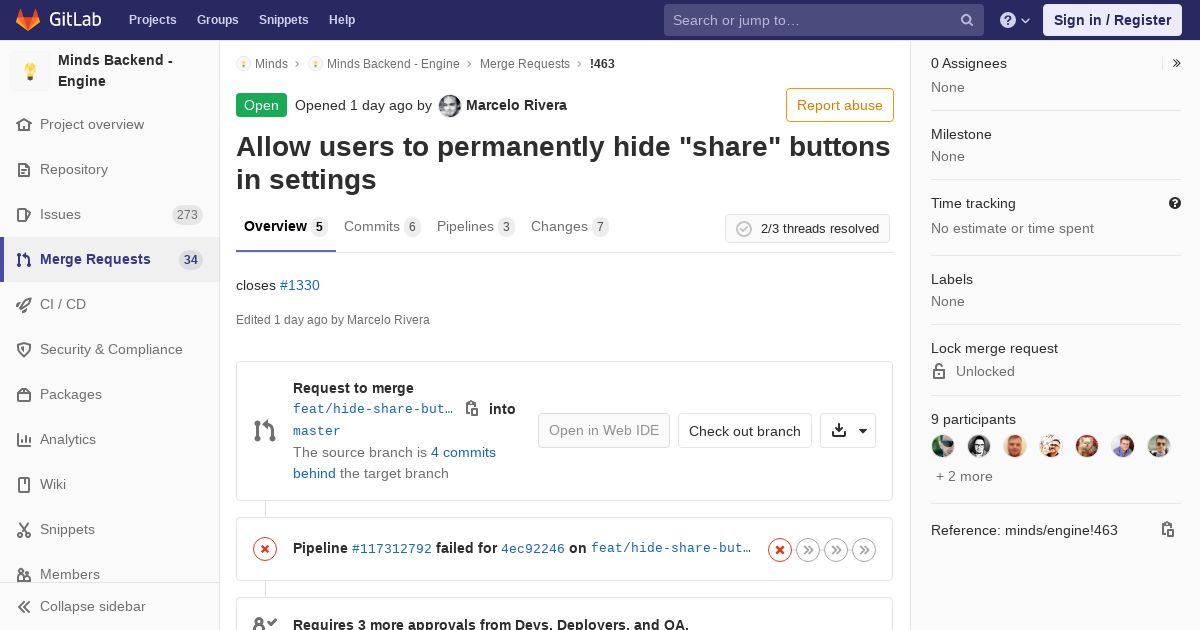Collapse the left sidebar

point(92,606)
